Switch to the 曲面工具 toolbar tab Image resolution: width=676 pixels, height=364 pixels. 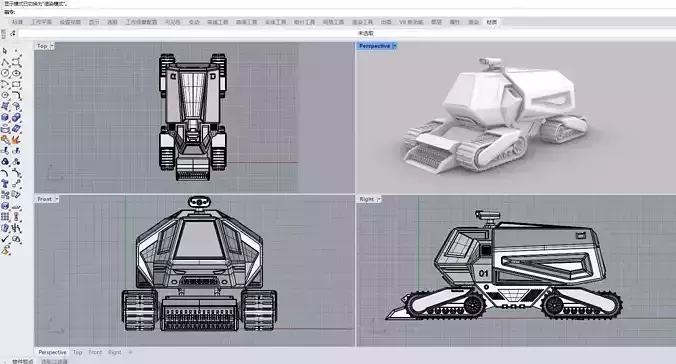pos(247,22)
